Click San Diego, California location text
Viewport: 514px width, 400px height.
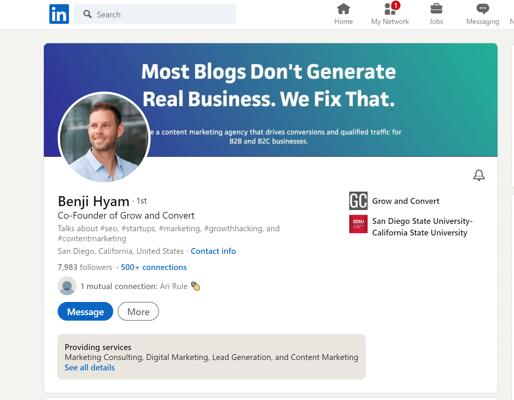121,251
